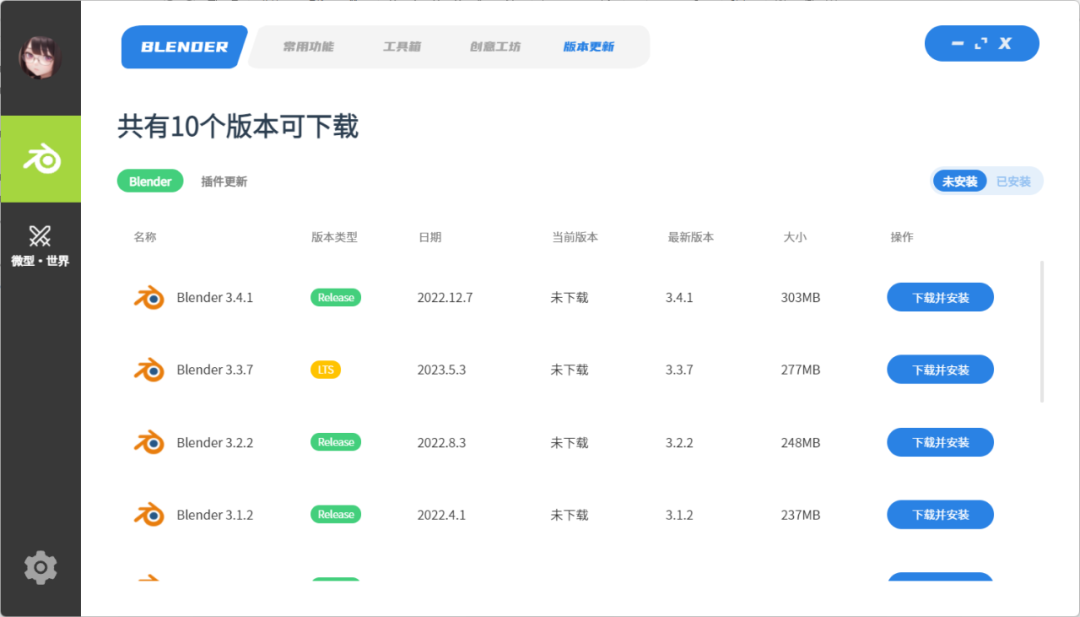
Task: Click the Release badge for Blender 3.2.2
Action: click(335, 442)
